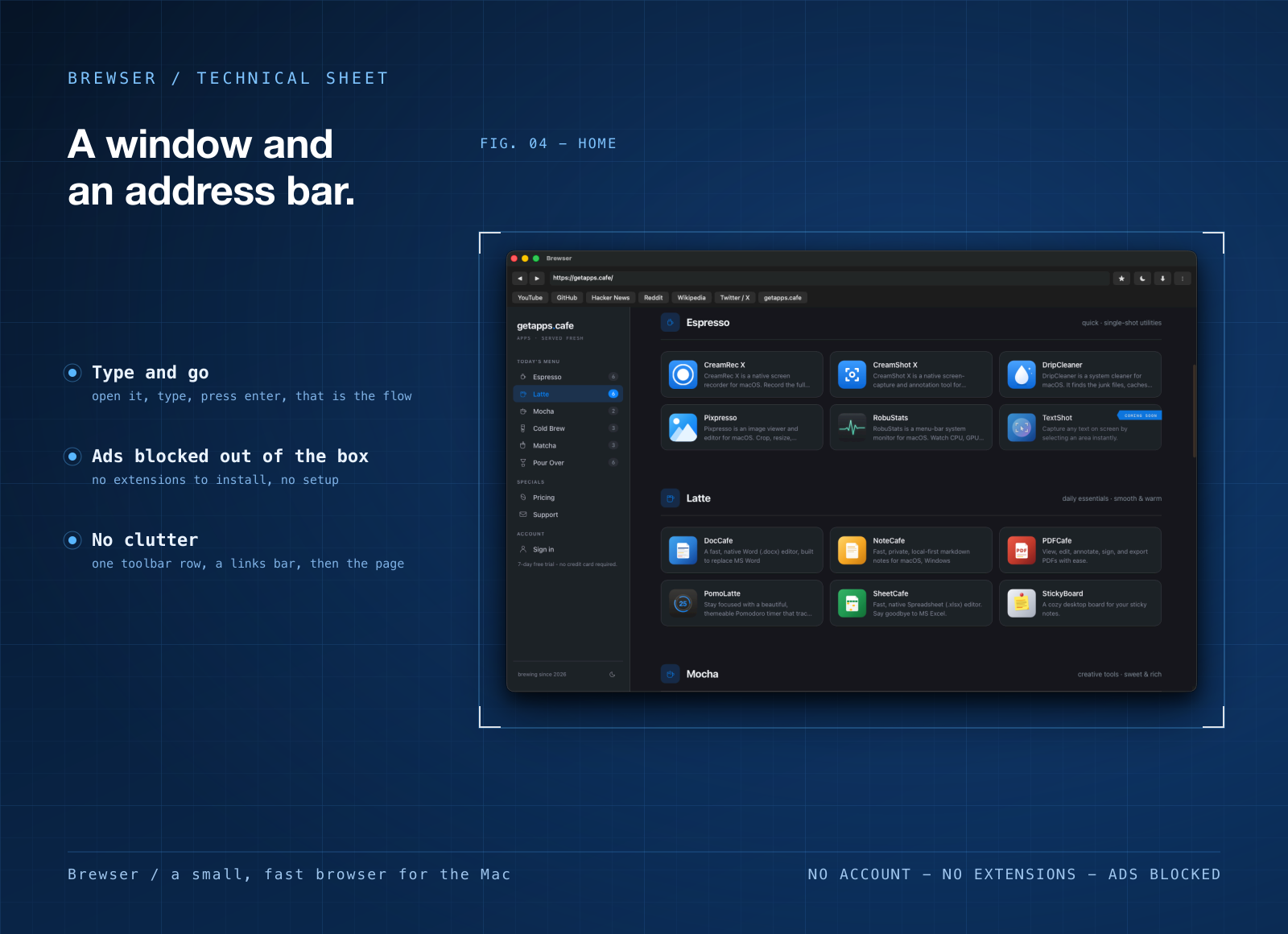Select Pour Over in the sidebar menu
1288x934 pixels.
point(568,463)
